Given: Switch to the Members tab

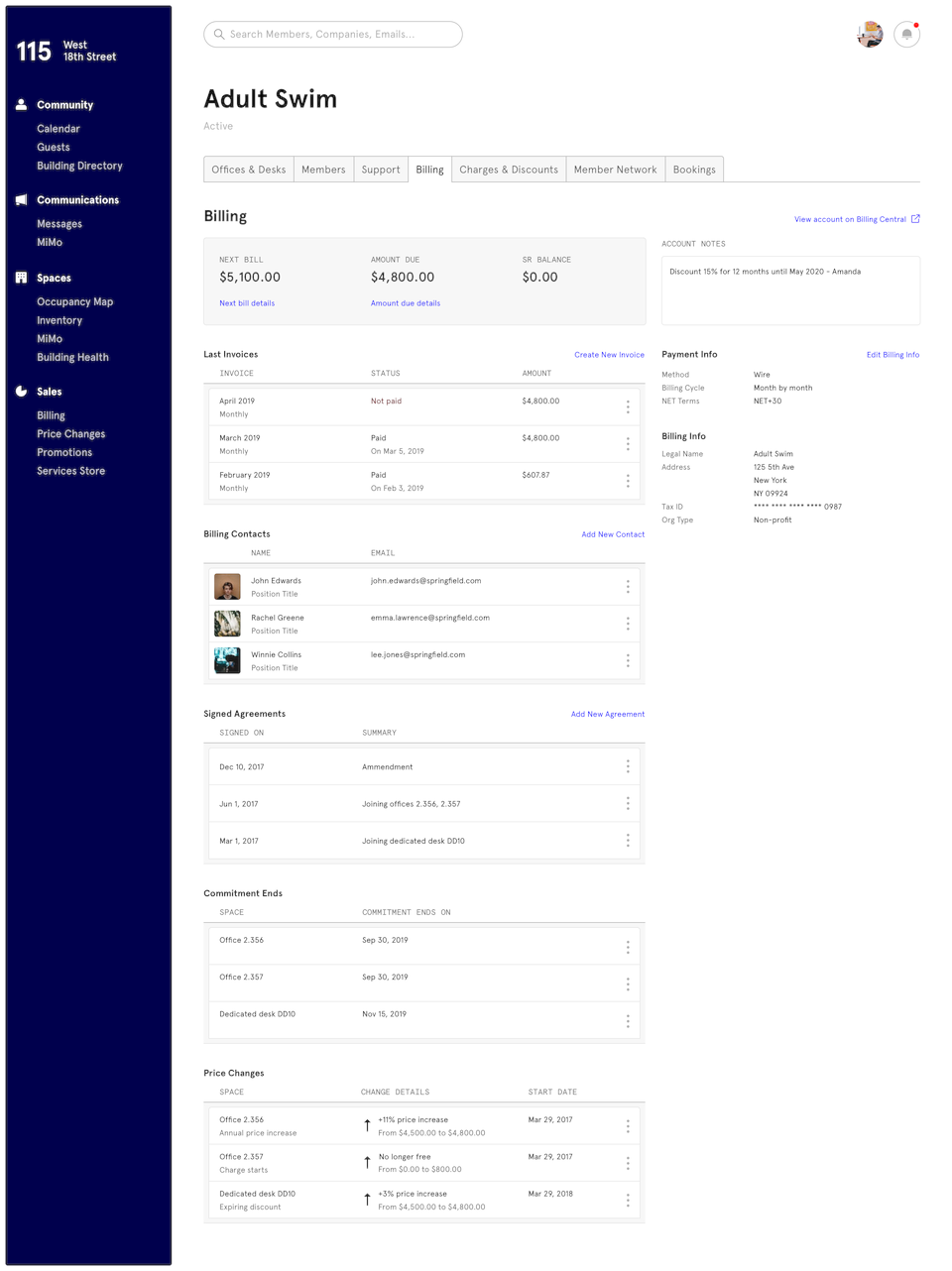Looking at the screenshot, I should point(323,170).
